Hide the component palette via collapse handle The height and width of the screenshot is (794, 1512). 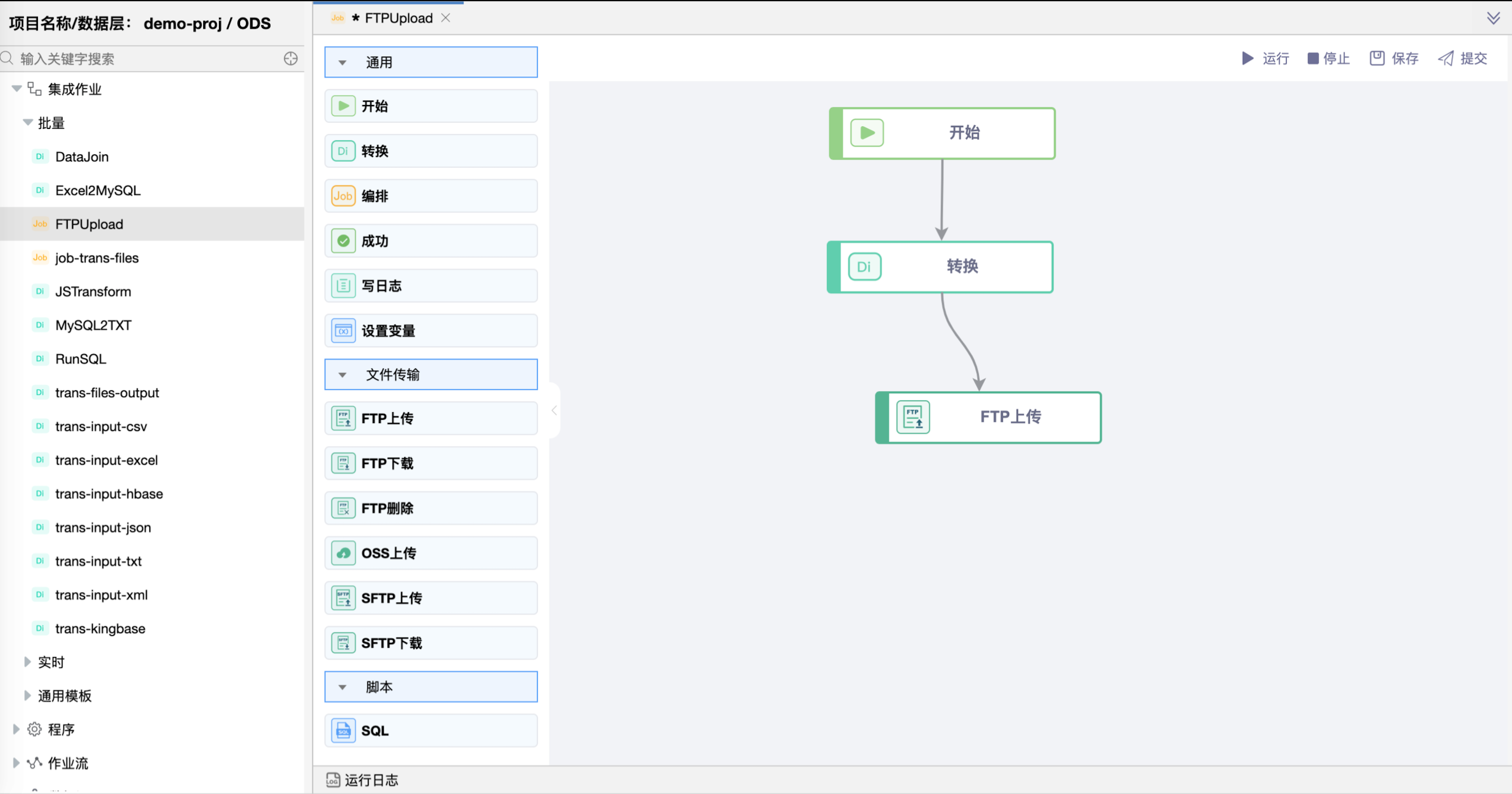[x=554, y=411]
